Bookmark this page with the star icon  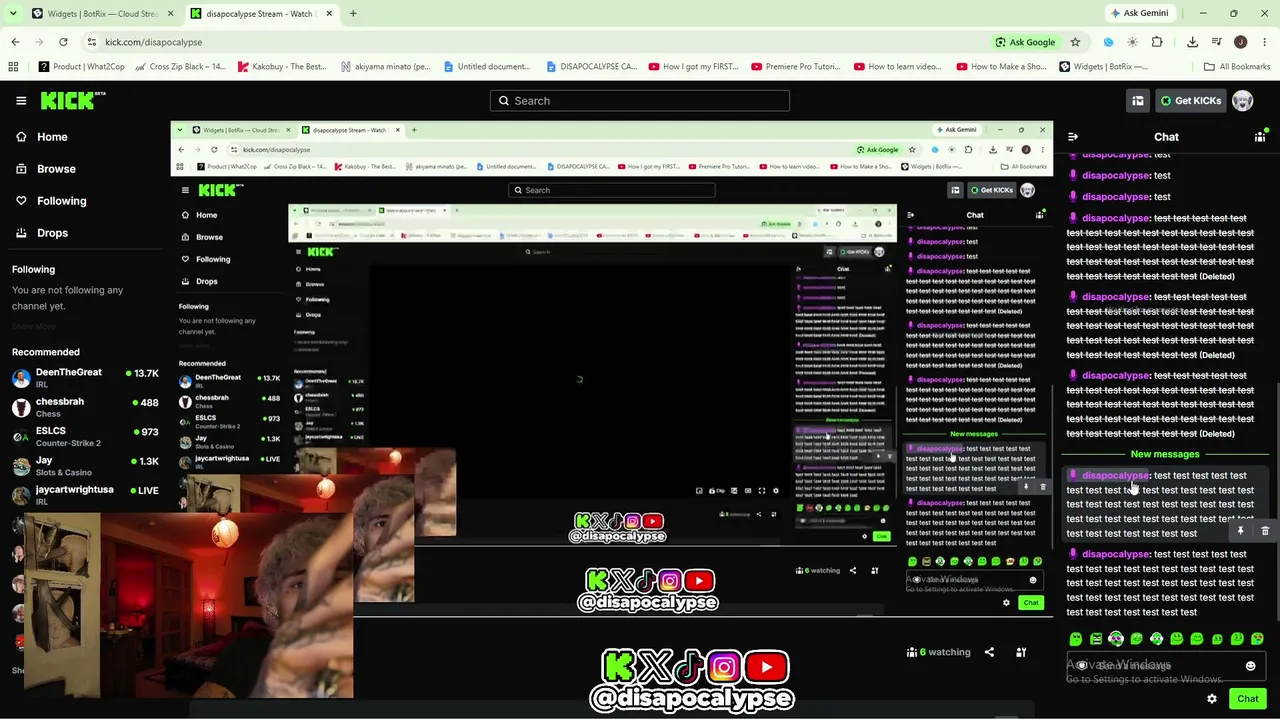click(1075, 42)
